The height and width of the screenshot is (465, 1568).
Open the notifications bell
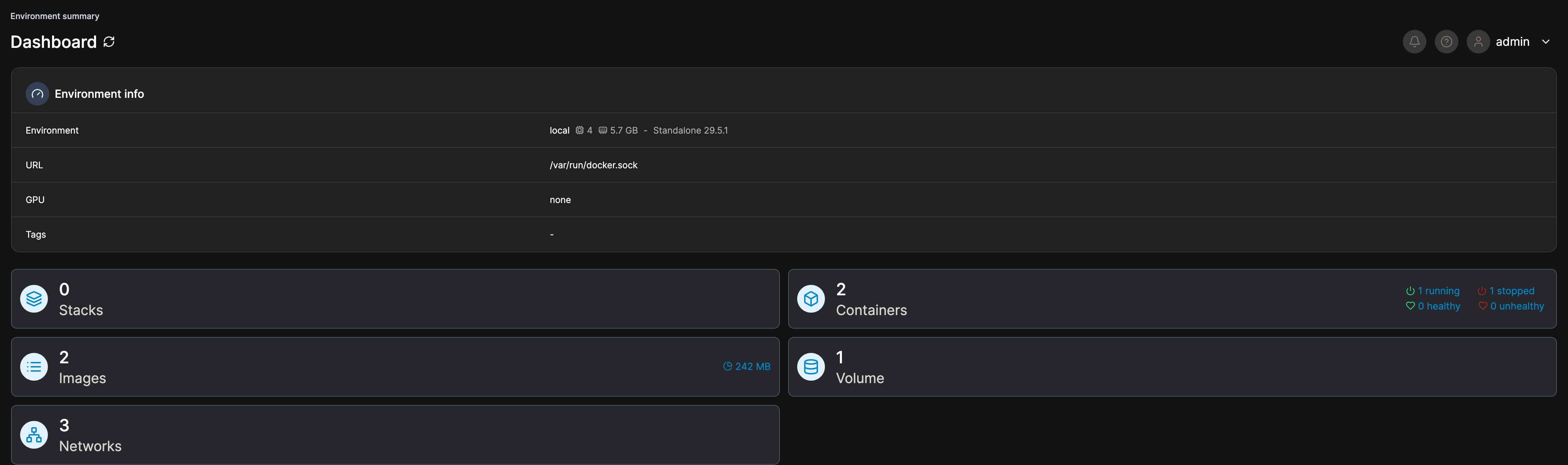point(1414,42)
